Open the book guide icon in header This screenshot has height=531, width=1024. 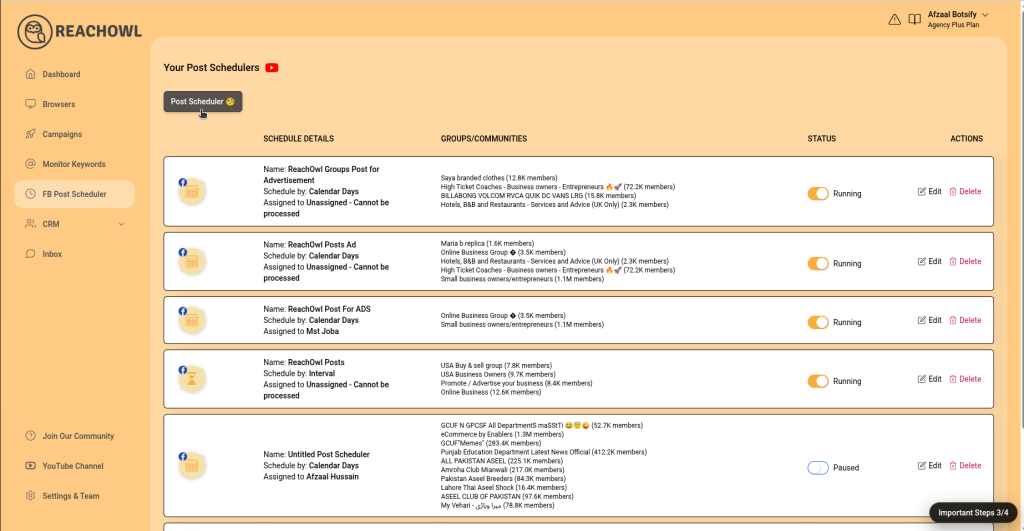tap(914, 19)
